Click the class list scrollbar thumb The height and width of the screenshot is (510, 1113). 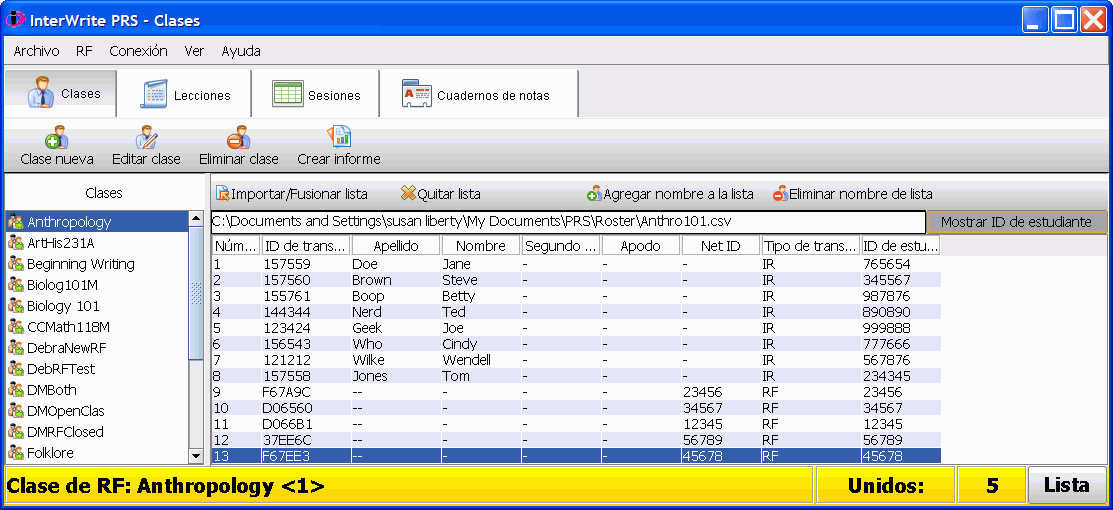pos(196,293)
